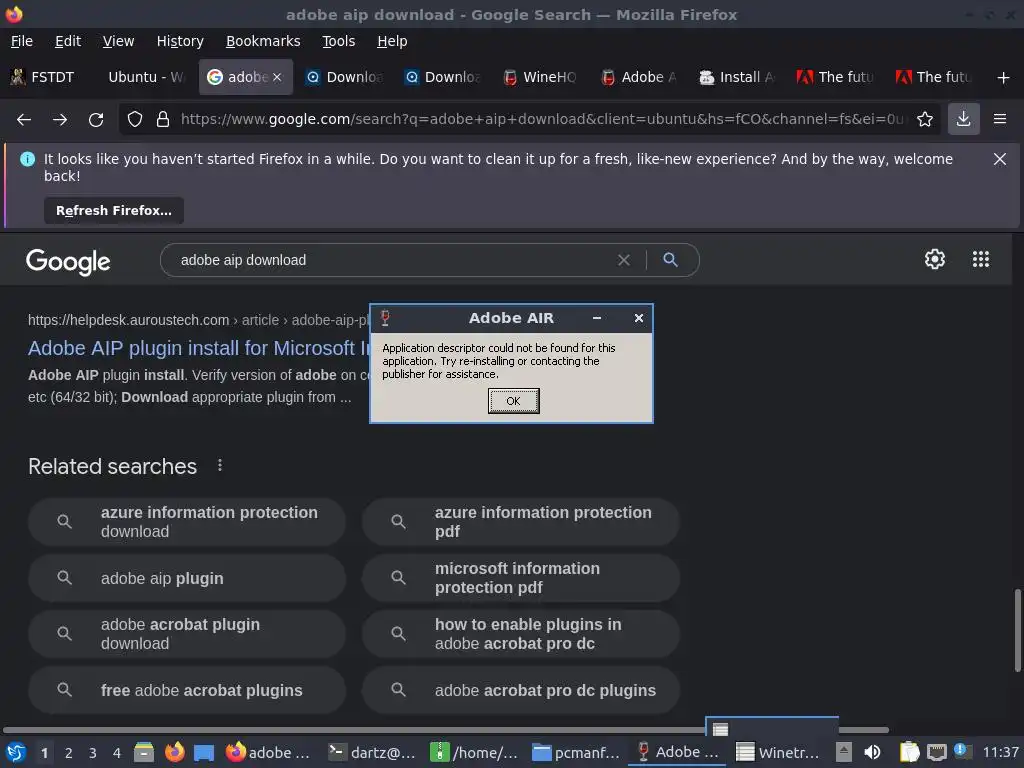Screen dimensions: 1024x768
Task: Switch to the Ubuntu tab
Action: pos(145,77)
